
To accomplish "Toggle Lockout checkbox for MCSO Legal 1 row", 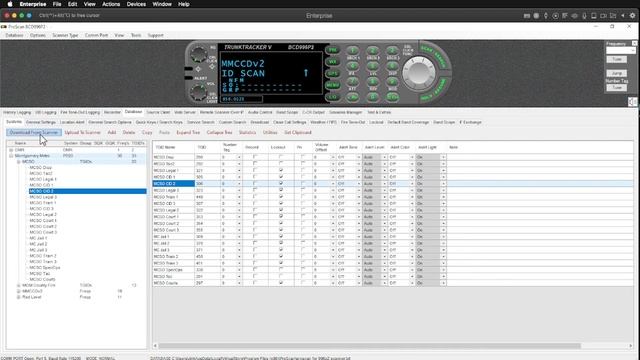I will click(281, 170).
